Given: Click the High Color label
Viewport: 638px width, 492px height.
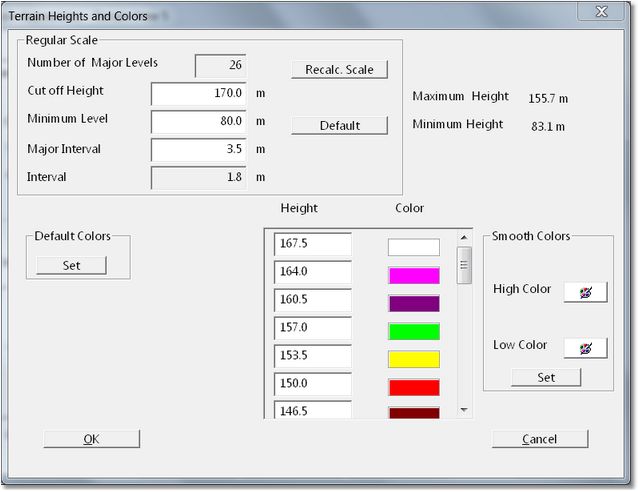Looking at the screenshot, I should click(x=522, y=289).
